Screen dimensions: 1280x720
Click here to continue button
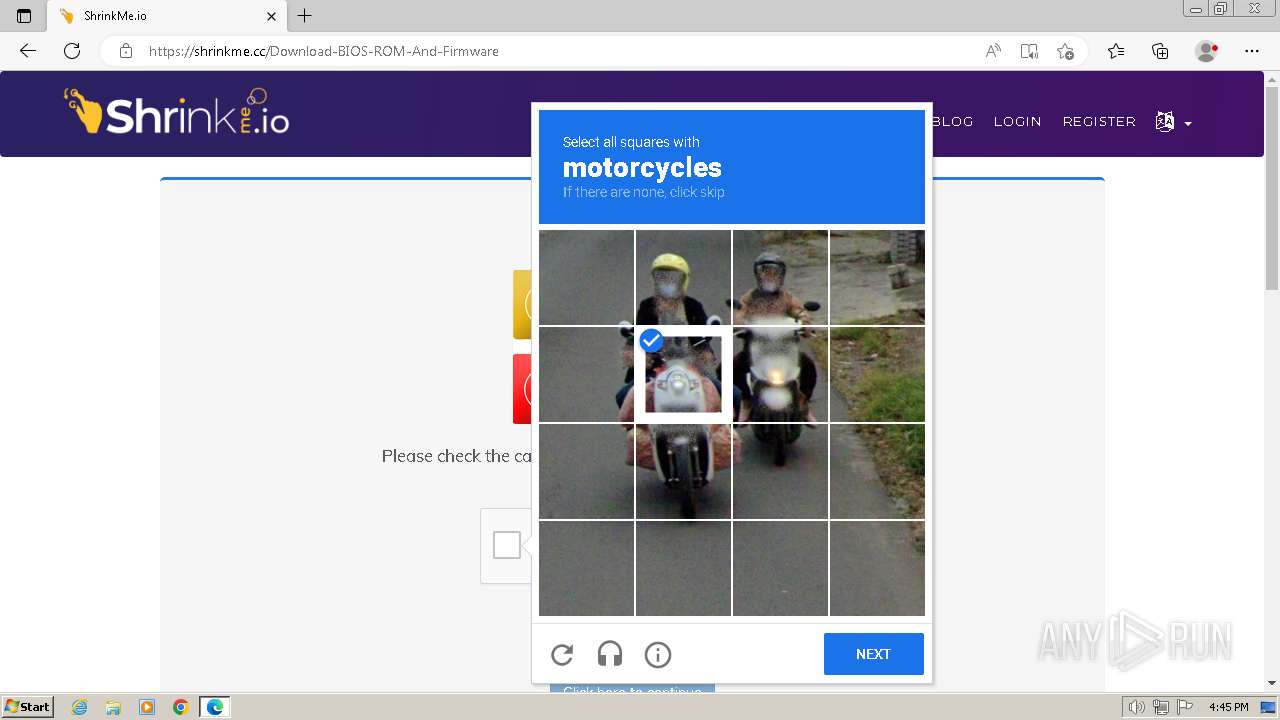click(x=632, y=690)
